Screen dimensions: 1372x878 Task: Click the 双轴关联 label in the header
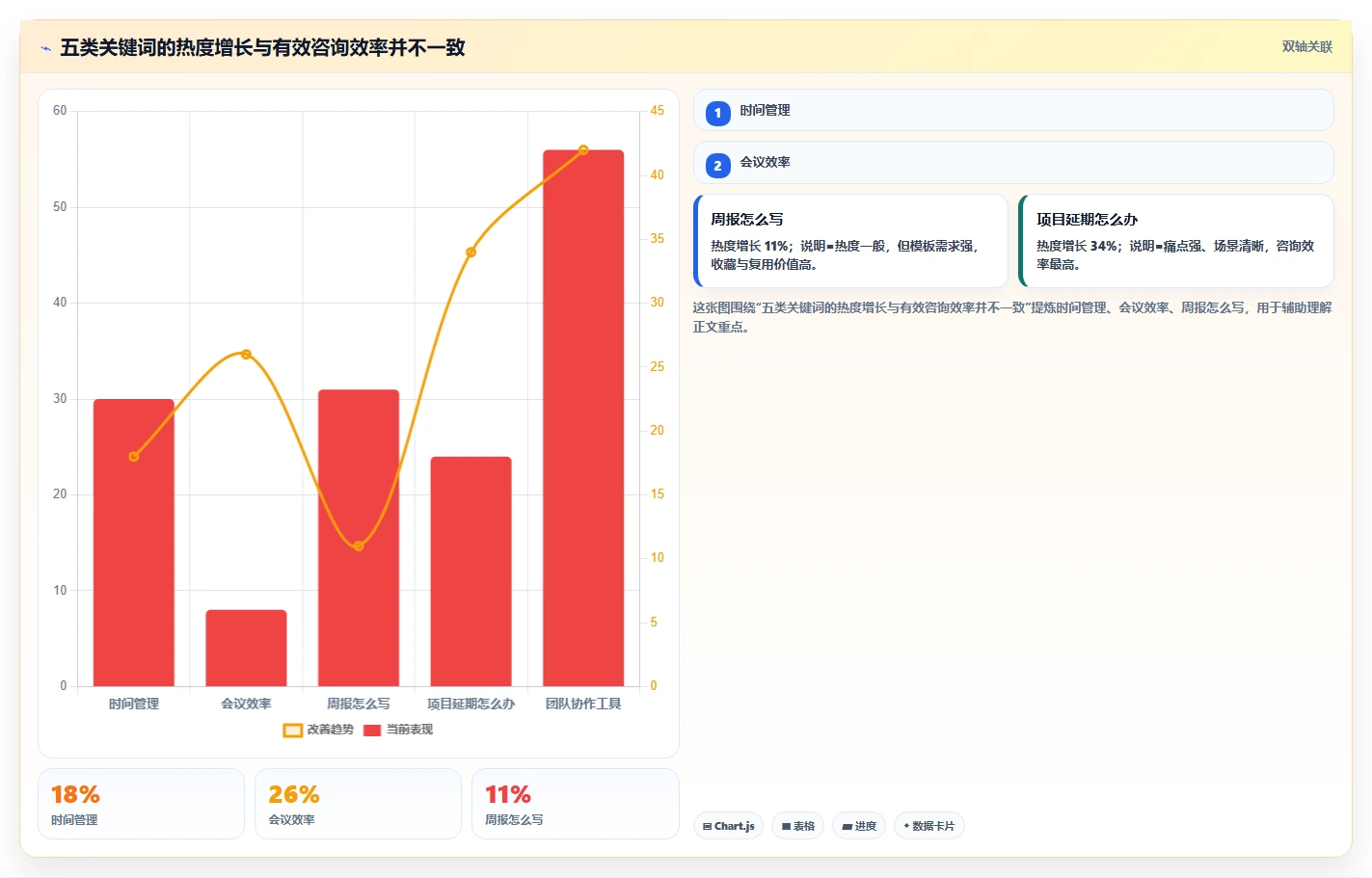point(1306,47)
